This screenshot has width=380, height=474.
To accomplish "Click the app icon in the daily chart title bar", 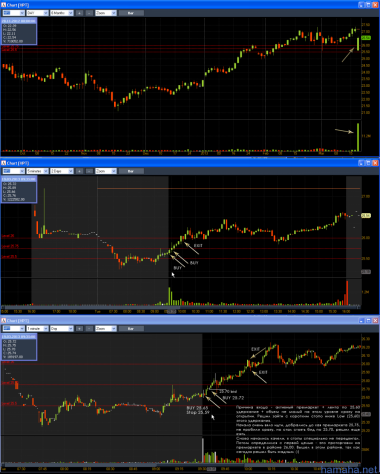I will click(x=4, y=5).
